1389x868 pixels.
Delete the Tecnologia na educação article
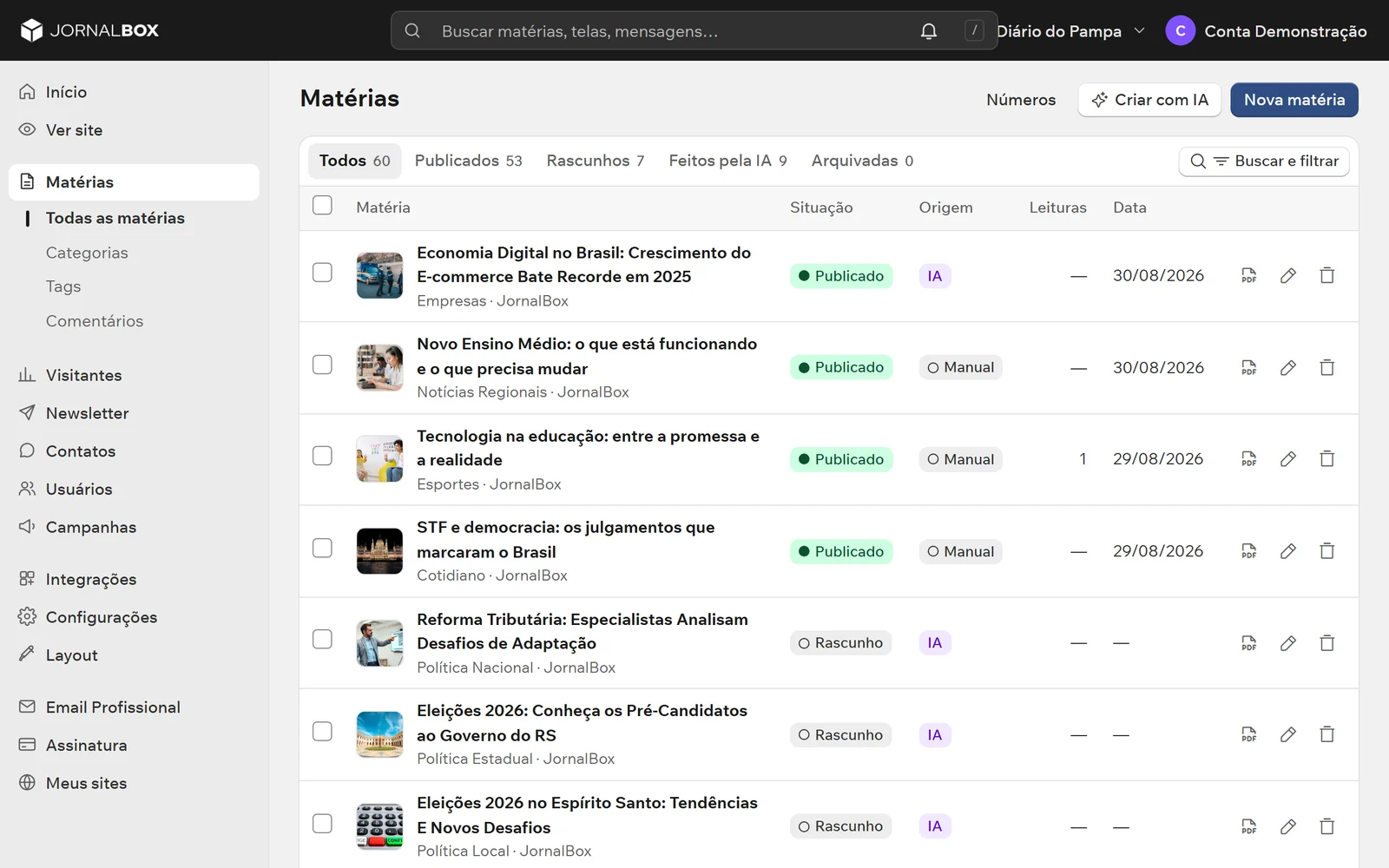click(x=1327, y=459)
